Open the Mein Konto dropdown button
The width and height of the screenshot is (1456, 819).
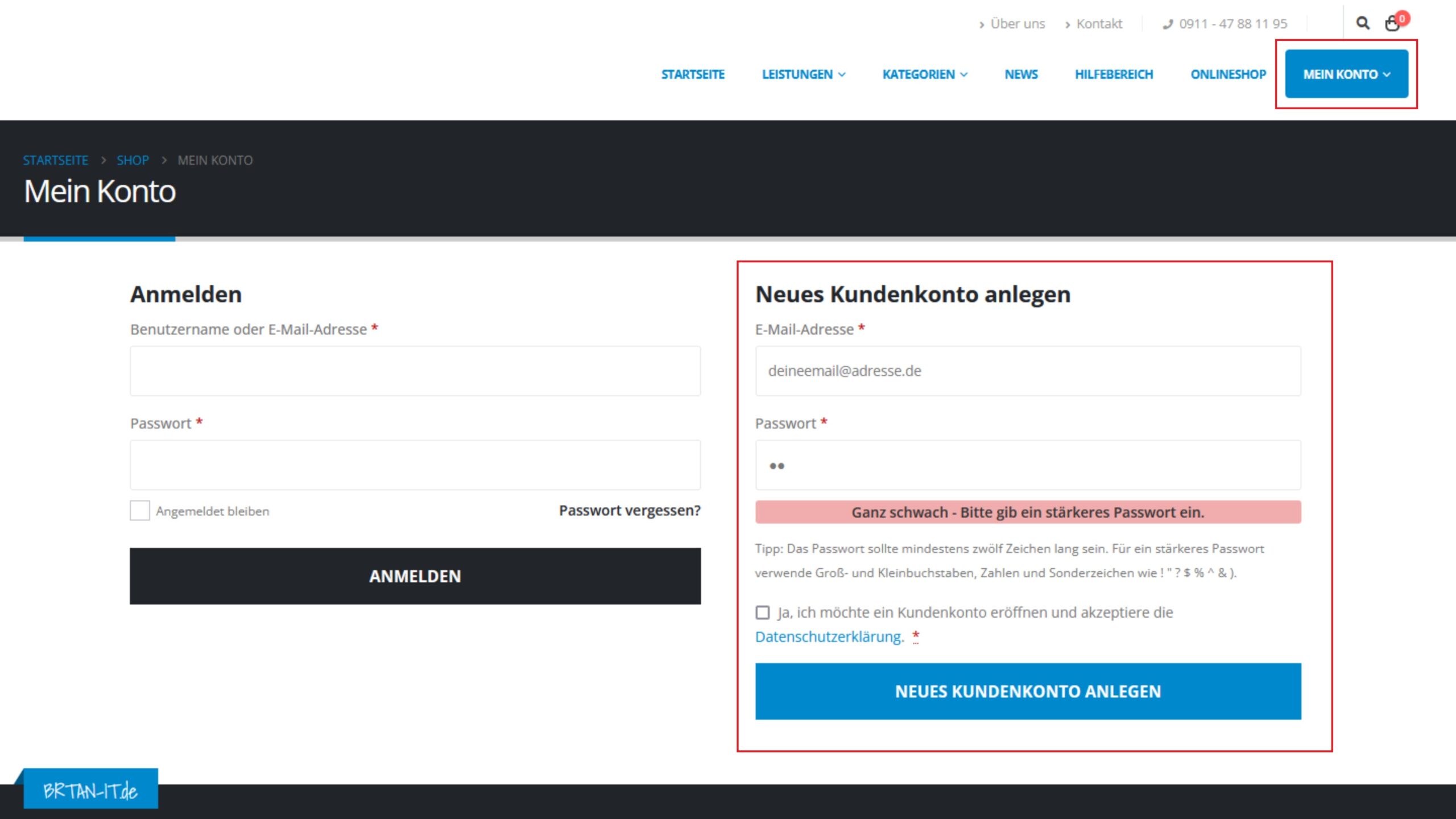(x=1346, y=75)
